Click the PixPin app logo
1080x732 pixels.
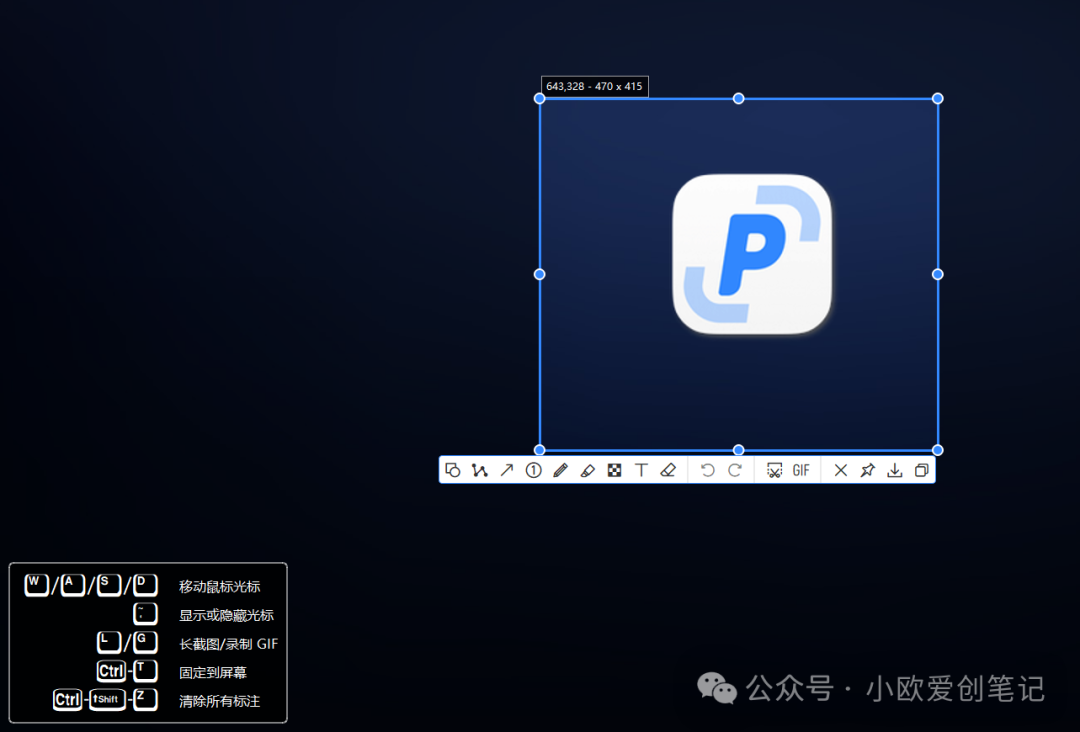752,254
